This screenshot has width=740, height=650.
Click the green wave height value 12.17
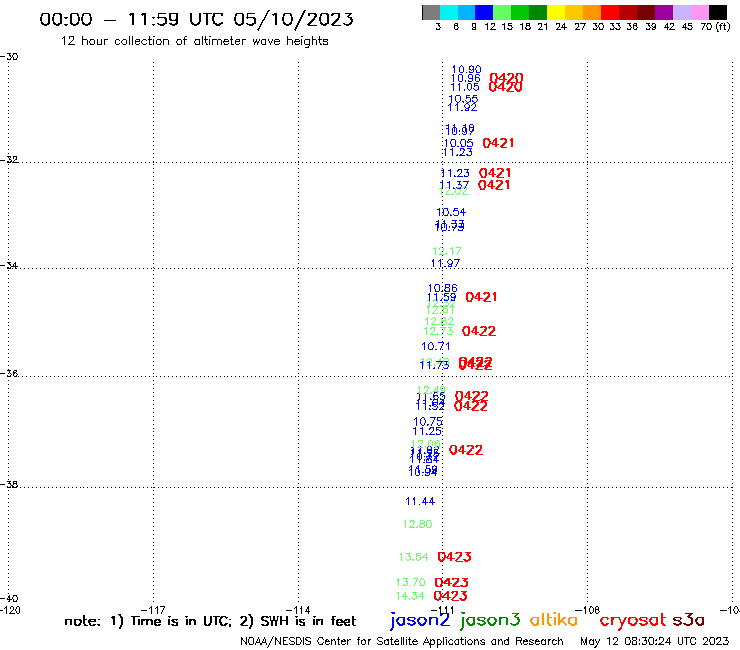pos(447,252)
